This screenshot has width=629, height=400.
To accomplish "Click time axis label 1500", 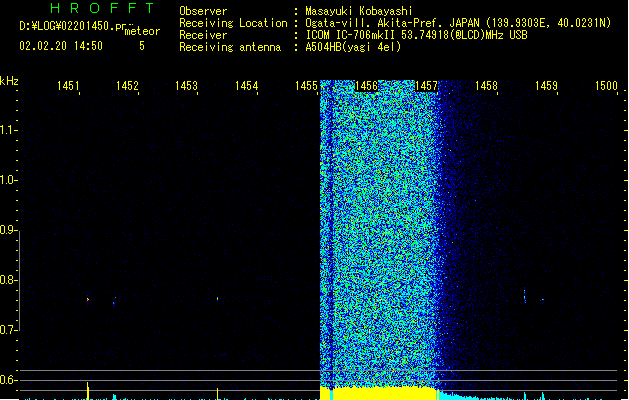I will click(x=606, y=85).
